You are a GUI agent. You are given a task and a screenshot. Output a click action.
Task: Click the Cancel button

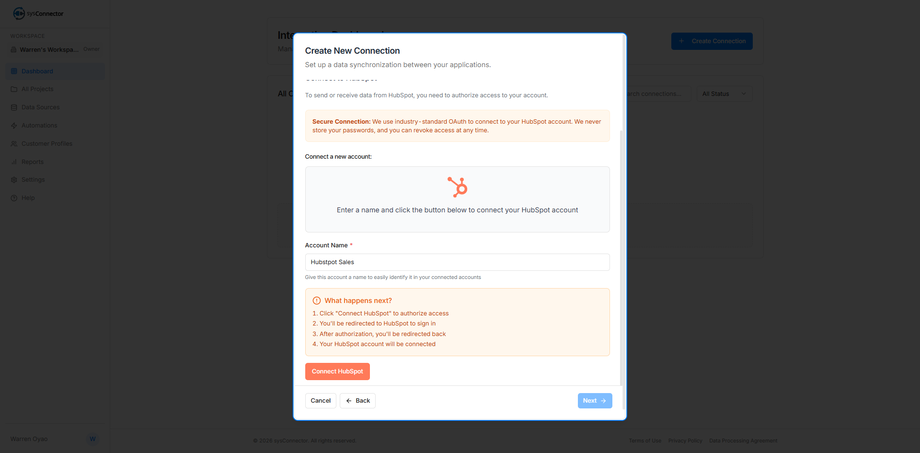click(320, 401)
